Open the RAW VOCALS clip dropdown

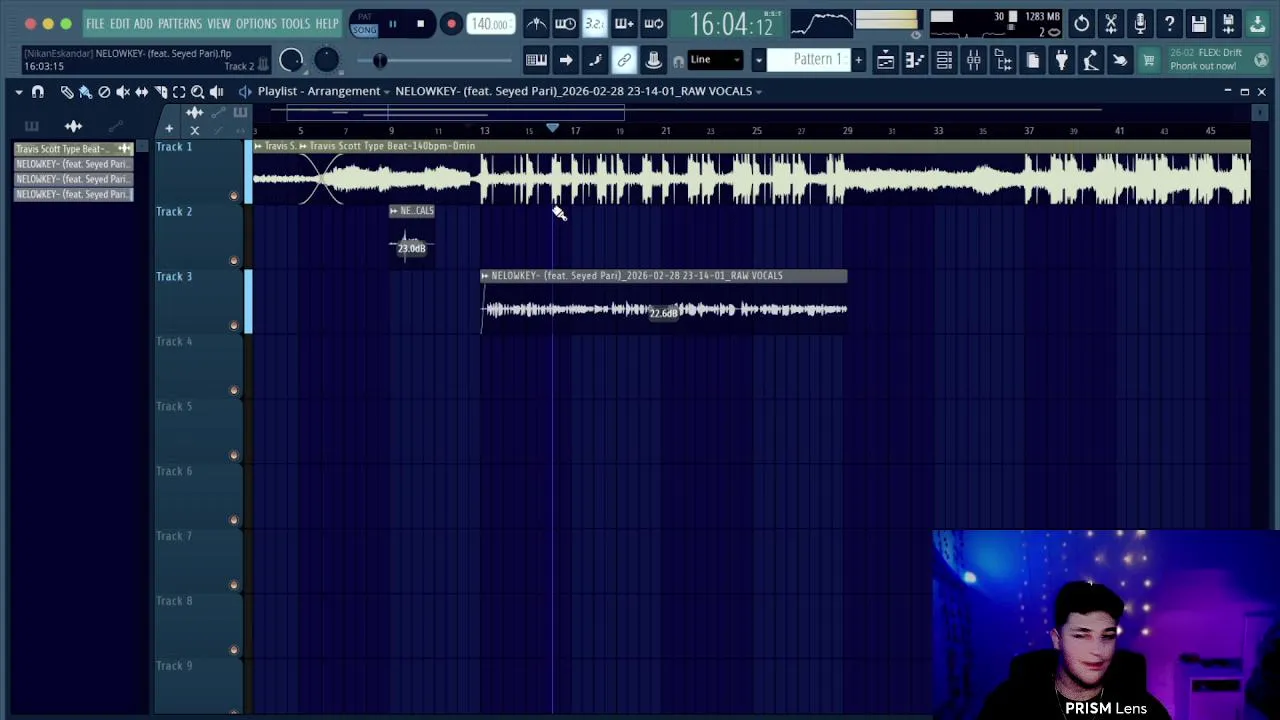[x=579, y=91]
